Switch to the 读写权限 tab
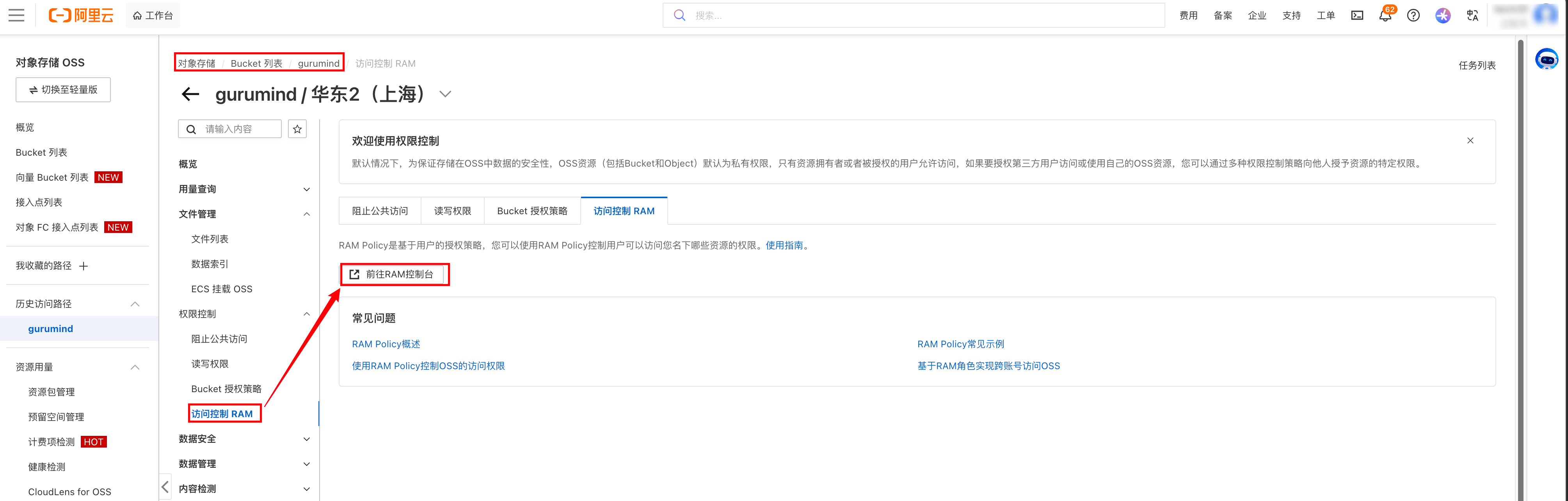1568x501 pixels. coord(452,211)
